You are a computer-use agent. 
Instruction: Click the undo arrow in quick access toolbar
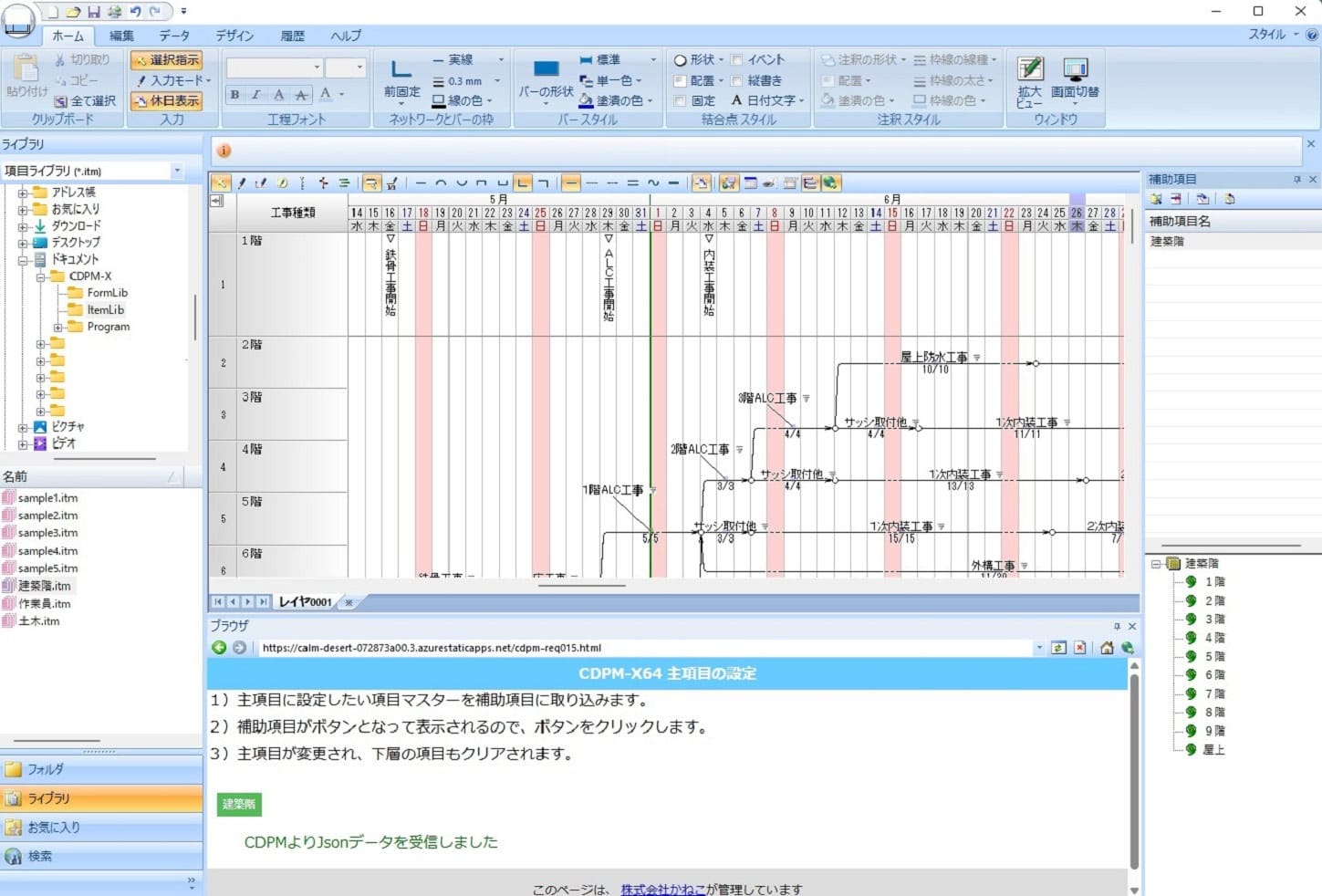[x=135, y=12]
